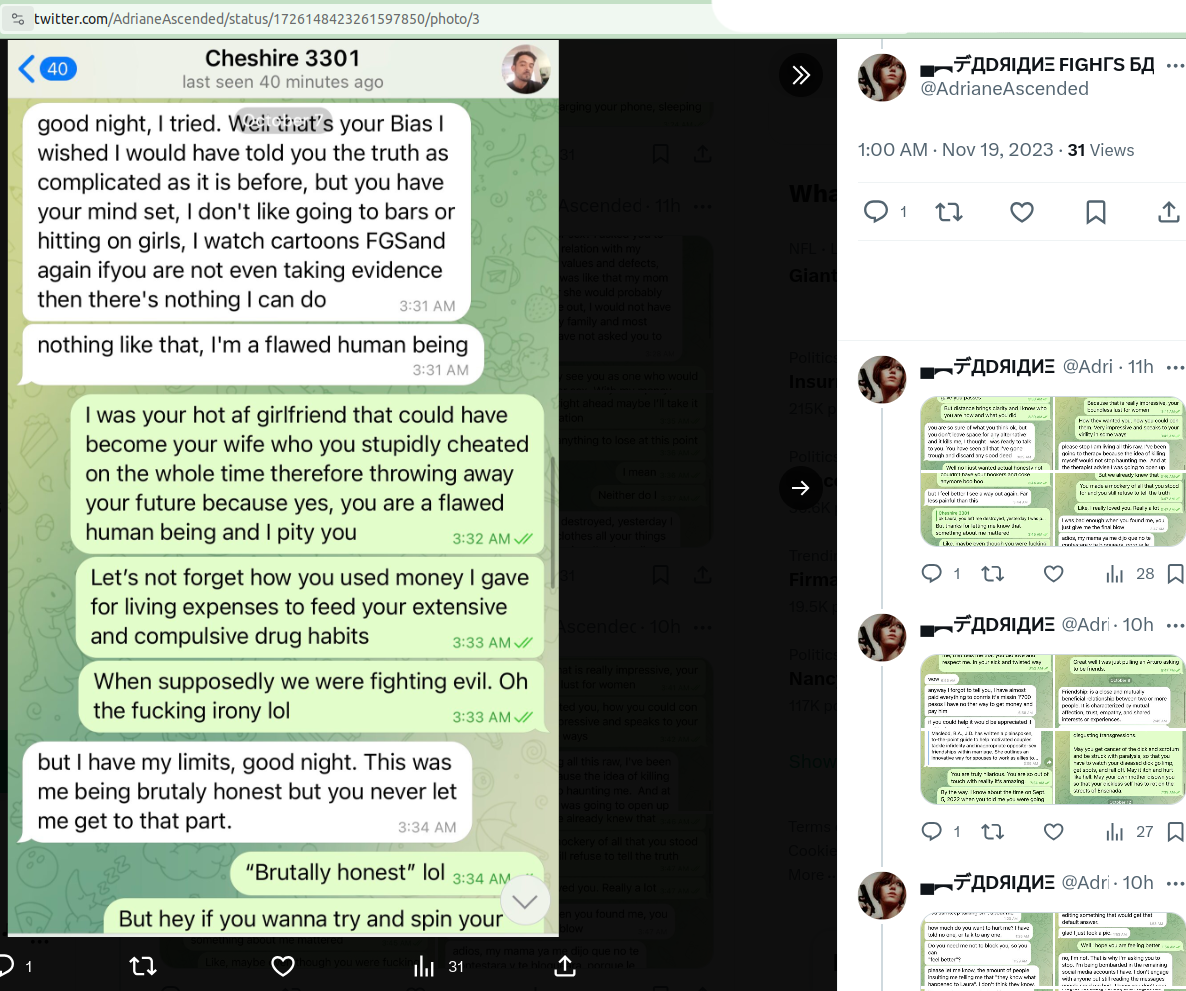Bookmark the main tweet at top right
This screenshot has height=991, width=1186.
[1095, 212]
